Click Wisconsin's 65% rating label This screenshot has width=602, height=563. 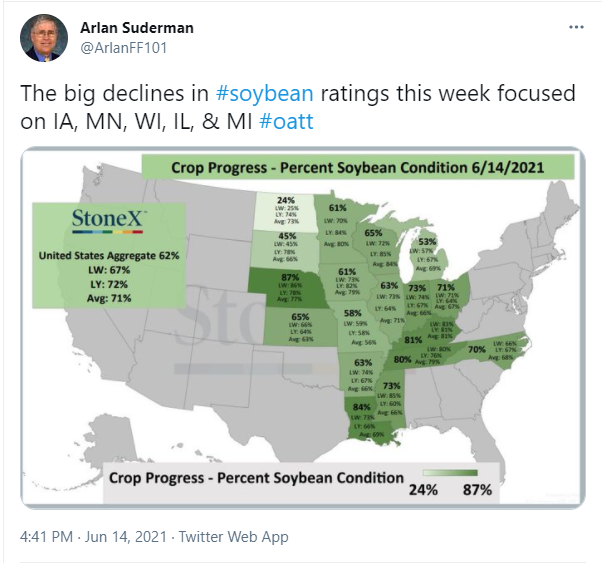click(x=373, y=233)
